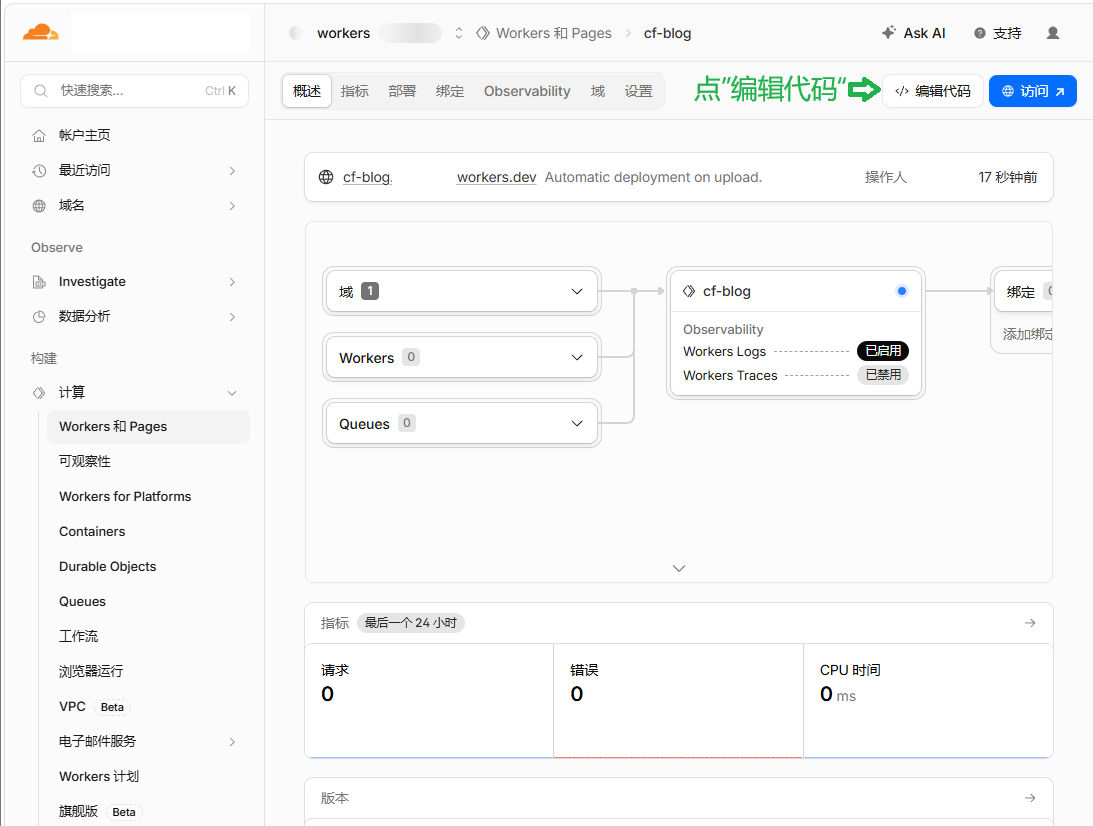Viewport: 1093px width, 826px height.
Task: Expand 数据分析 sidebar chevron
Action: pyautogui.click(x=232, y=316)
